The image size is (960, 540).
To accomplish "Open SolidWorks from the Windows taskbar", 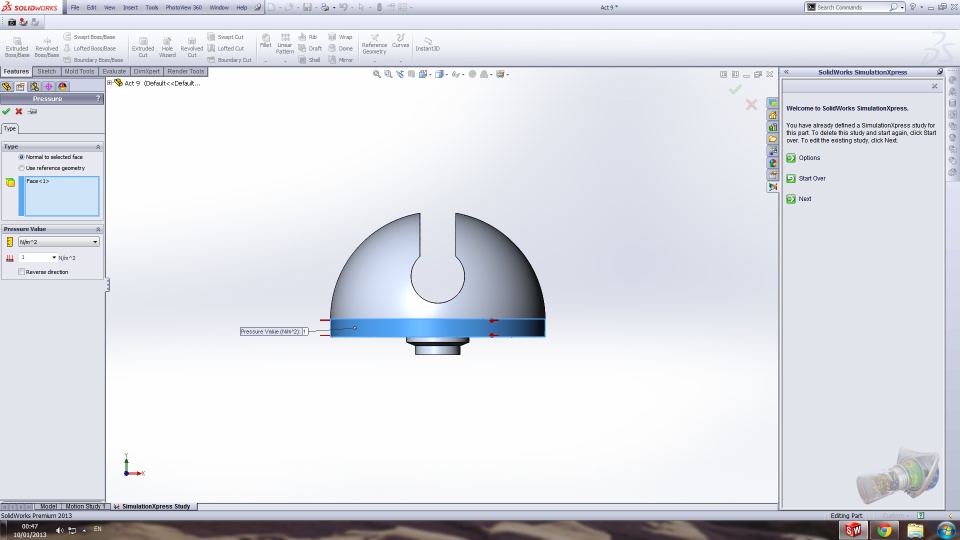I will click(853, 530).
